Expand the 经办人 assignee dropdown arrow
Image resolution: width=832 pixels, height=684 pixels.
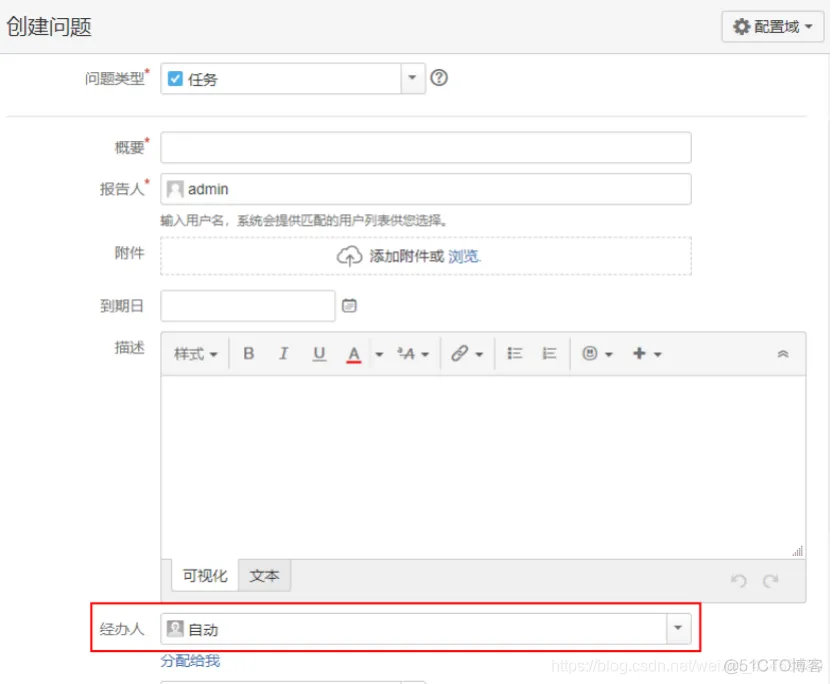coord(679,628)
